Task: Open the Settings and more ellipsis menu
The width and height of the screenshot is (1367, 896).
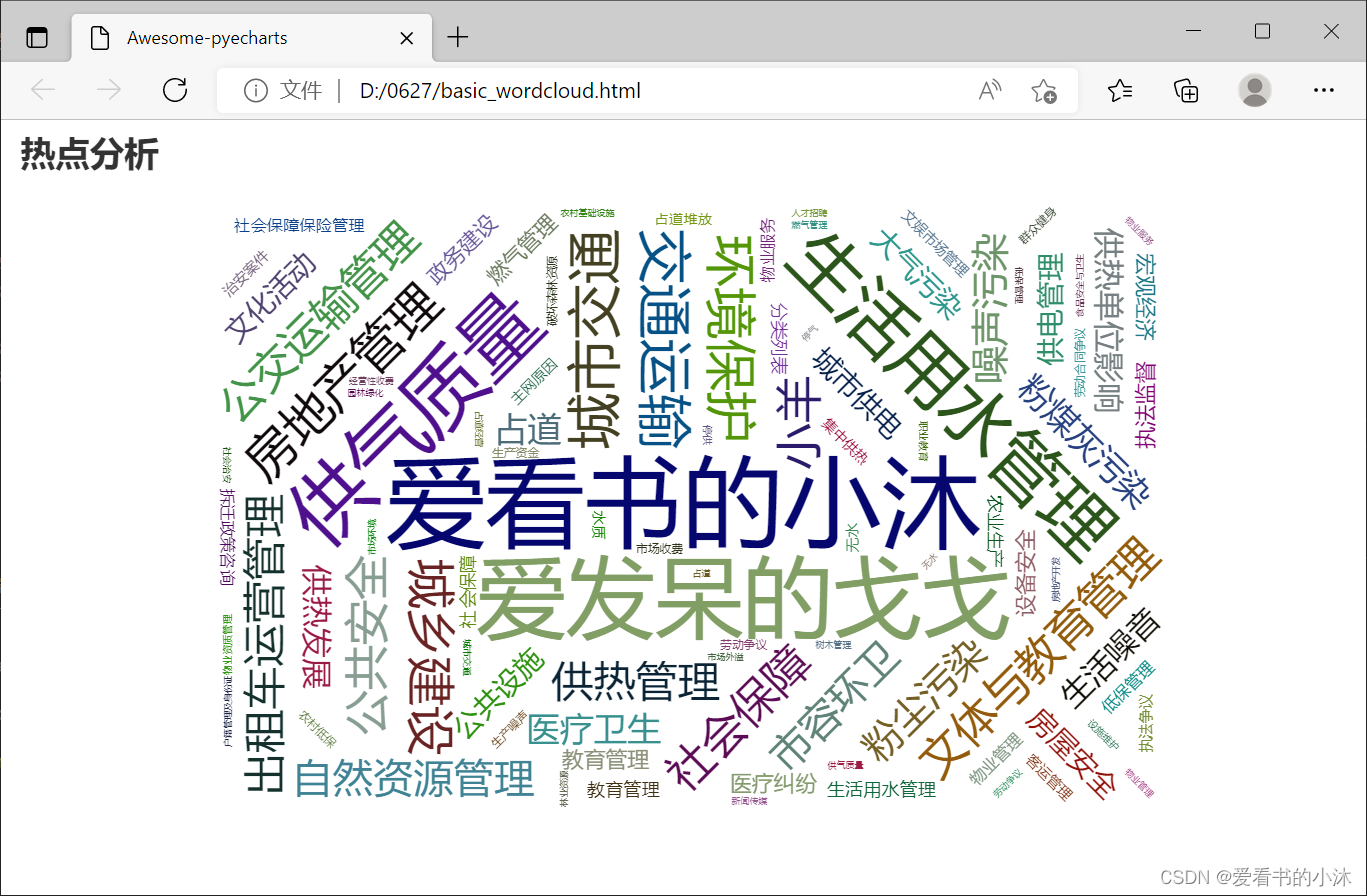Action: (x=1323, y=90)
